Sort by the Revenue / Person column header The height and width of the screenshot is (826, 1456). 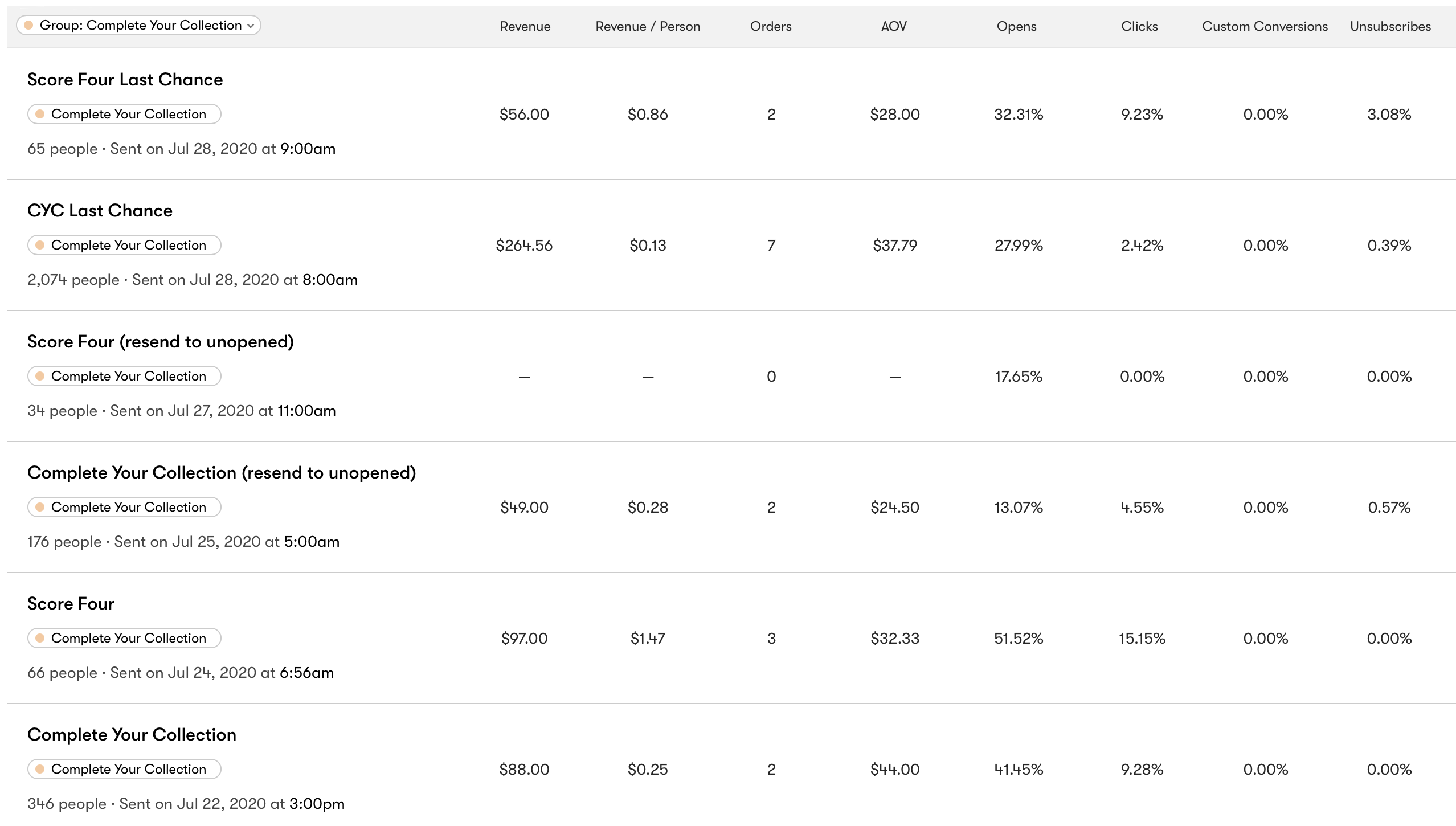point(648,26)
